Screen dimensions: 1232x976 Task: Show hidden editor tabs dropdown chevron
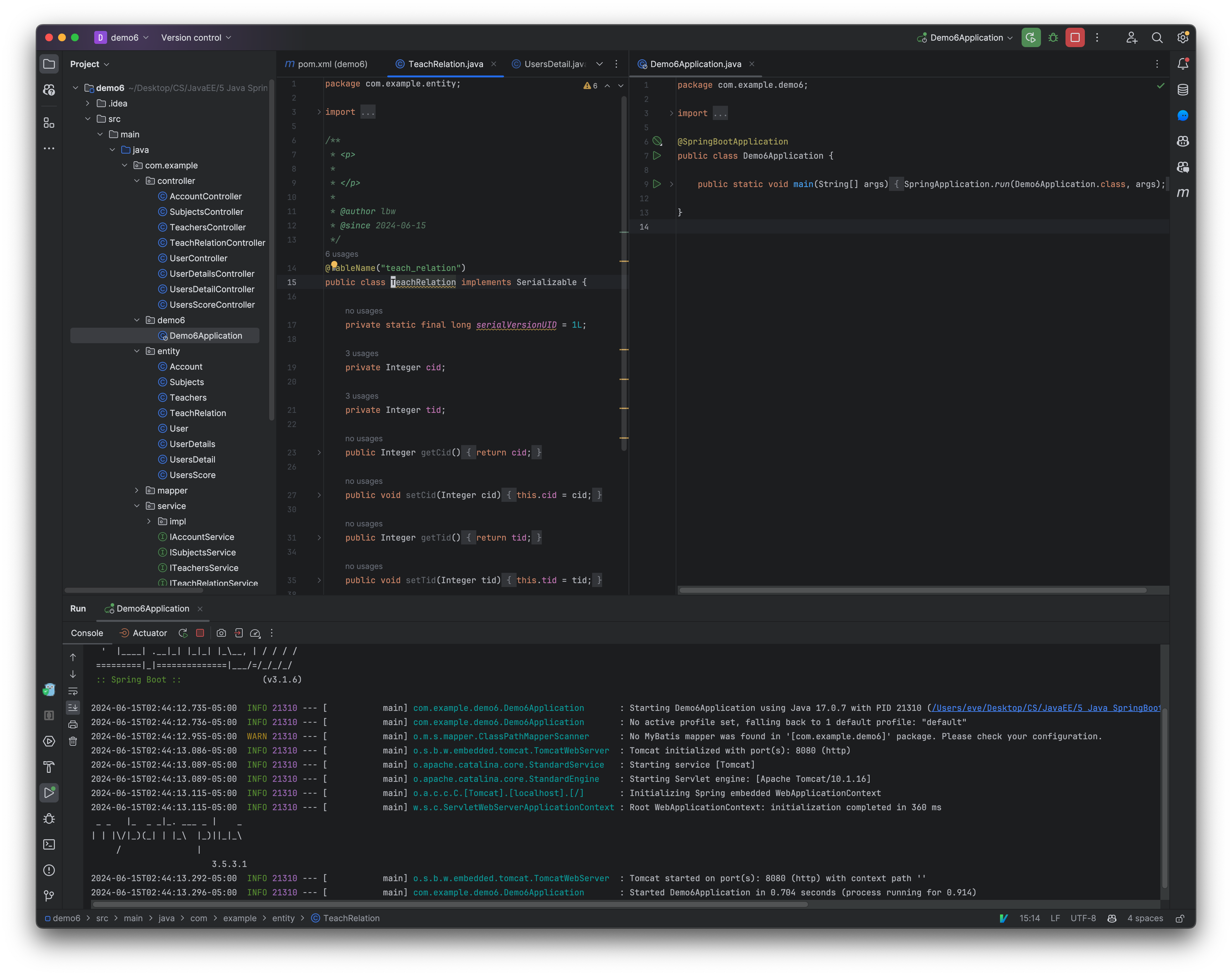600,64
